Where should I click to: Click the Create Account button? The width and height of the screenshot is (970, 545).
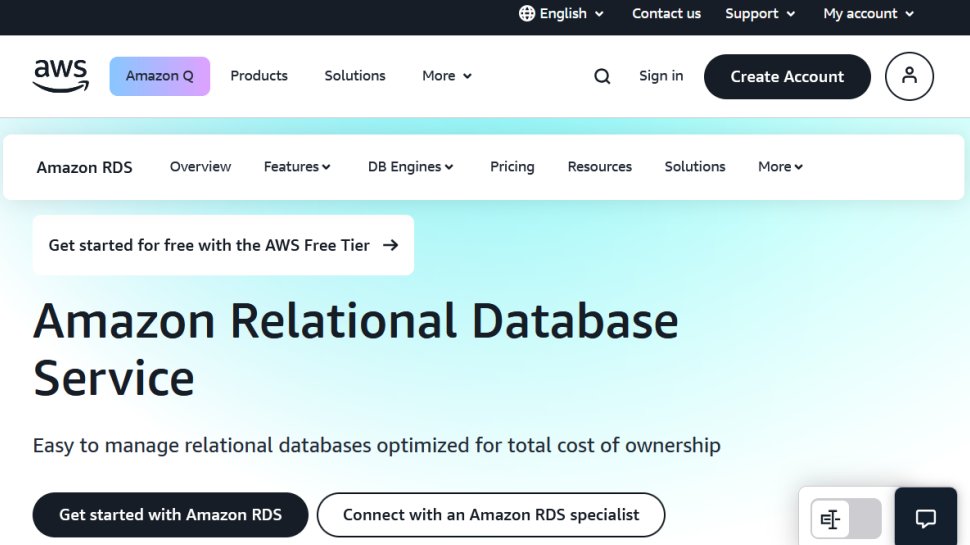[787, 77]
